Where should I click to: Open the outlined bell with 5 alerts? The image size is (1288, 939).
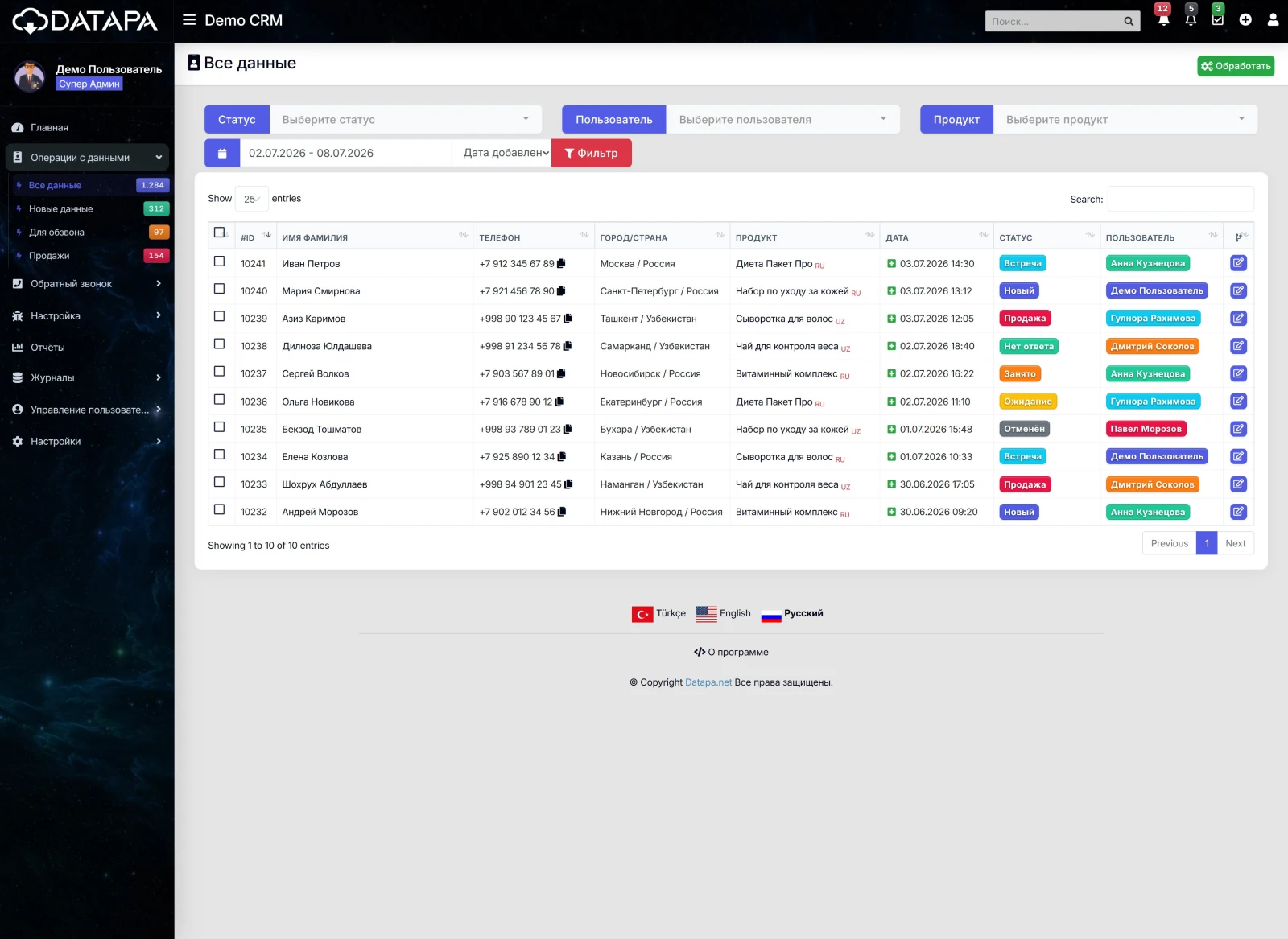coord(1191,19)
